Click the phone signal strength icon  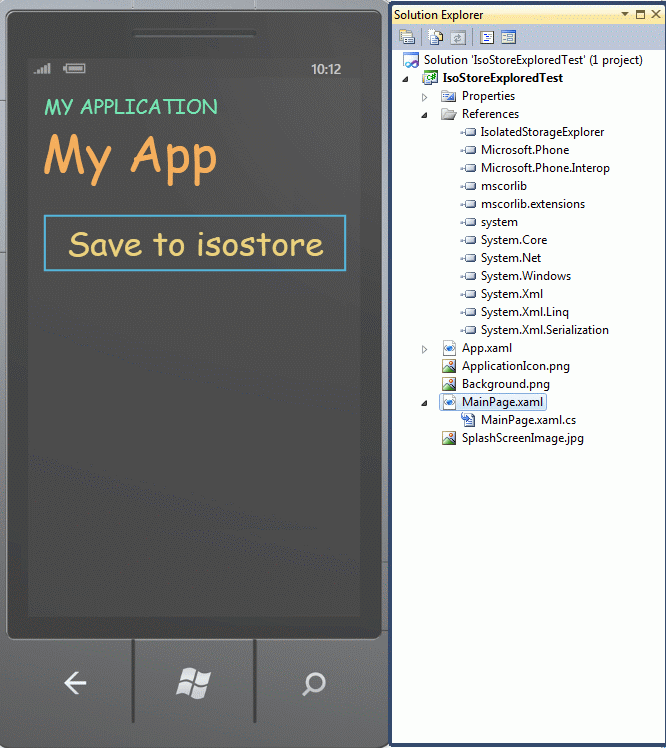[x=42, y=69]
